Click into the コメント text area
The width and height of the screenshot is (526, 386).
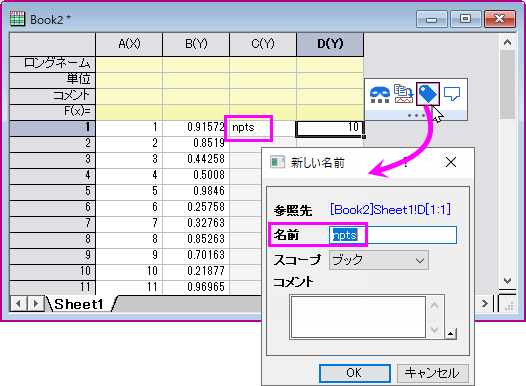[x=358, y=317]
